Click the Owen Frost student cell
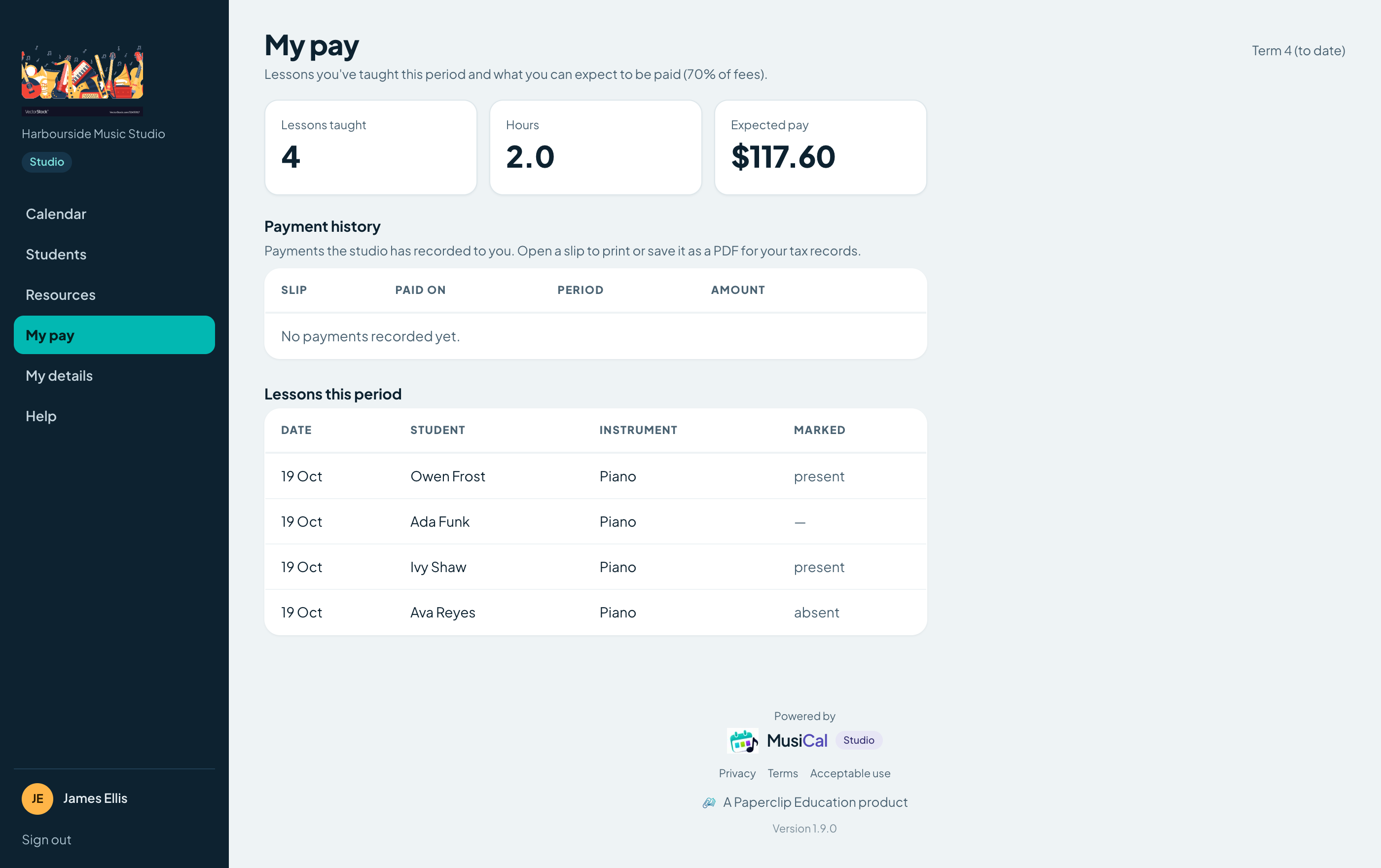The width and height of the screenshot is (1381, 868). 447,476
